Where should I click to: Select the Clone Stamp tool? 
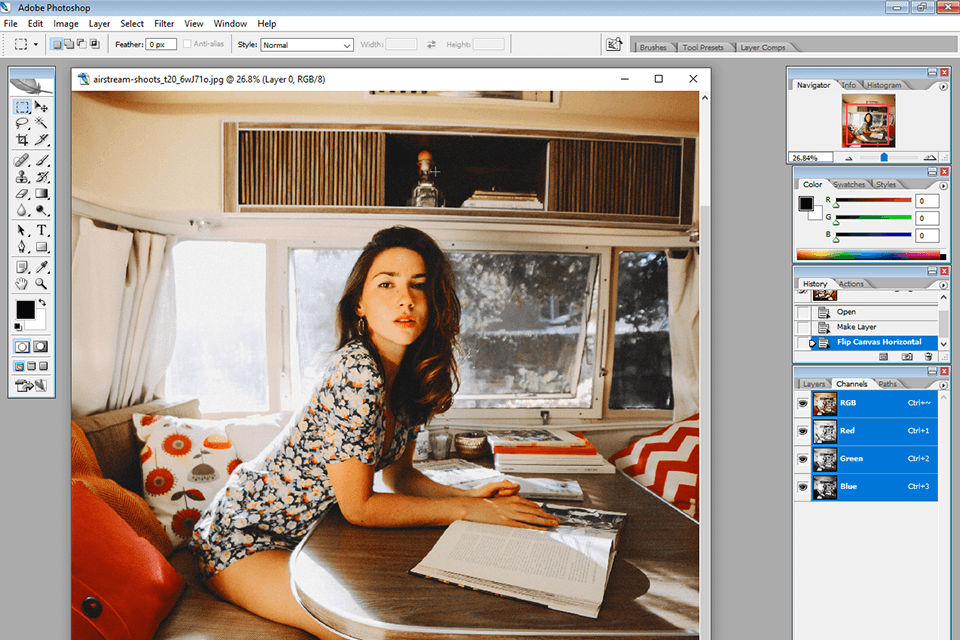pos(22,177)
